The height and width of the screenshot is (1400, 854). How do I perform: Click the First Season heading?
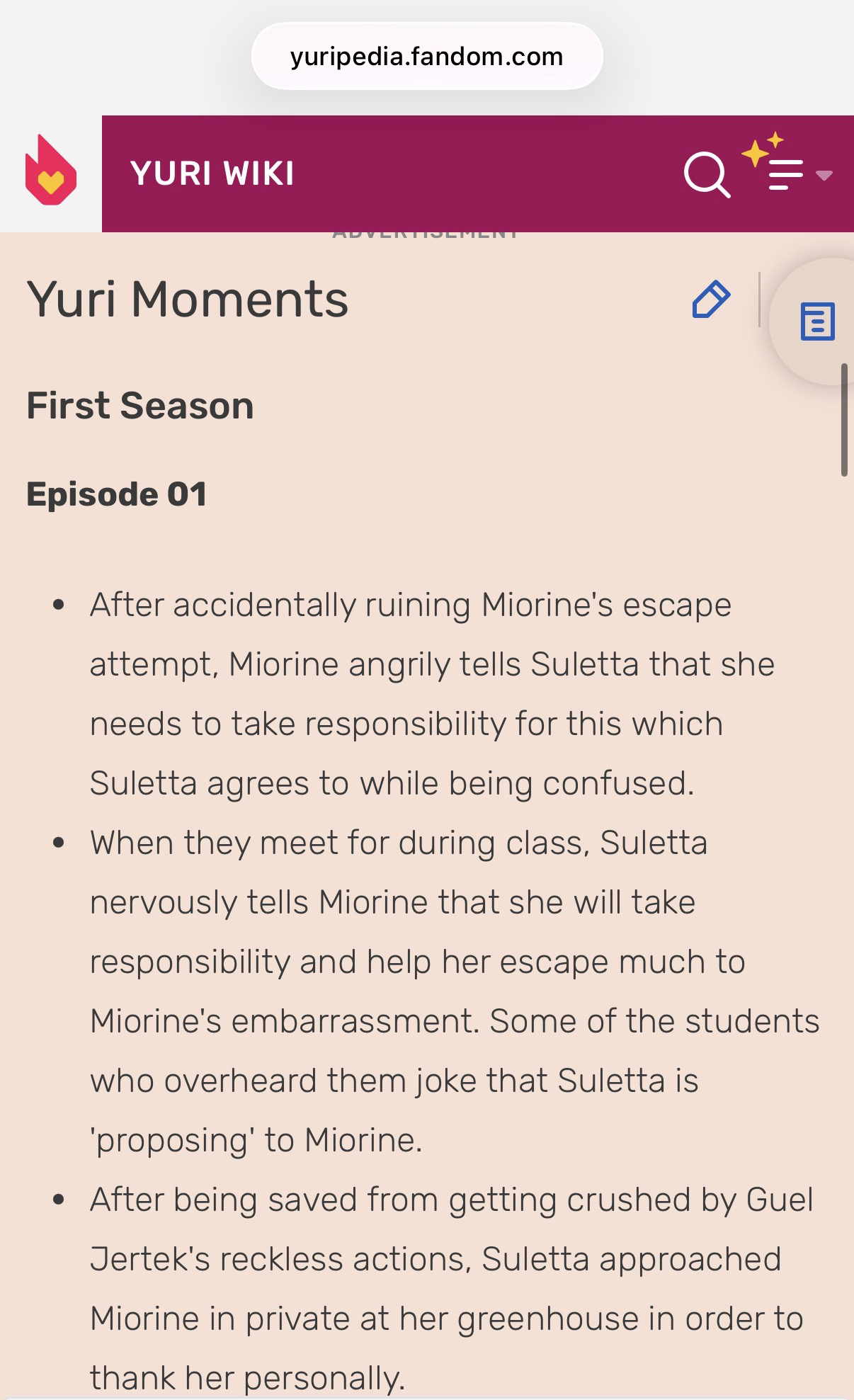(x=140, y=406)
